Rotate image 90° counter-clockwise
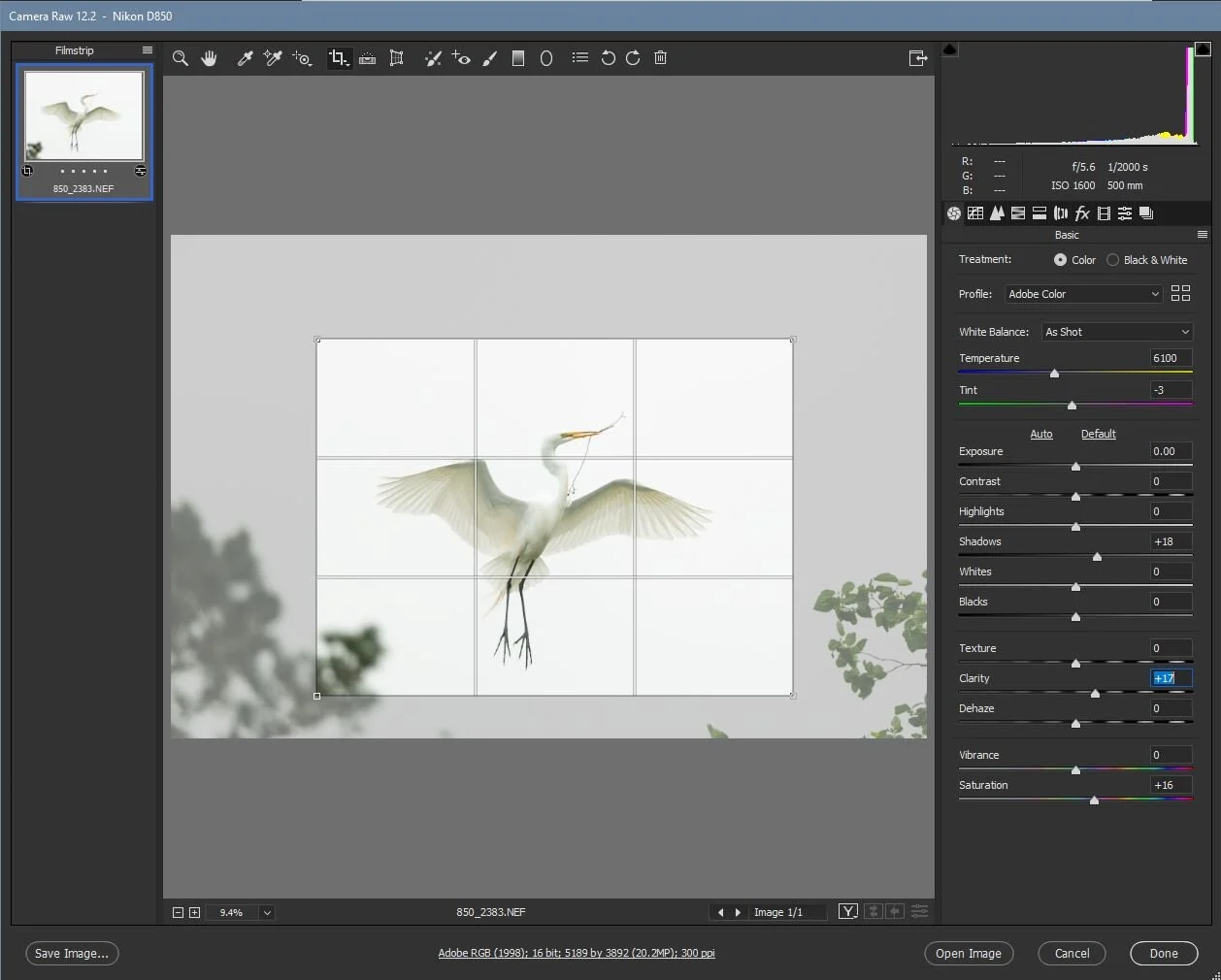Screen dimensions: 1221x980 click(x=608, y=58)
